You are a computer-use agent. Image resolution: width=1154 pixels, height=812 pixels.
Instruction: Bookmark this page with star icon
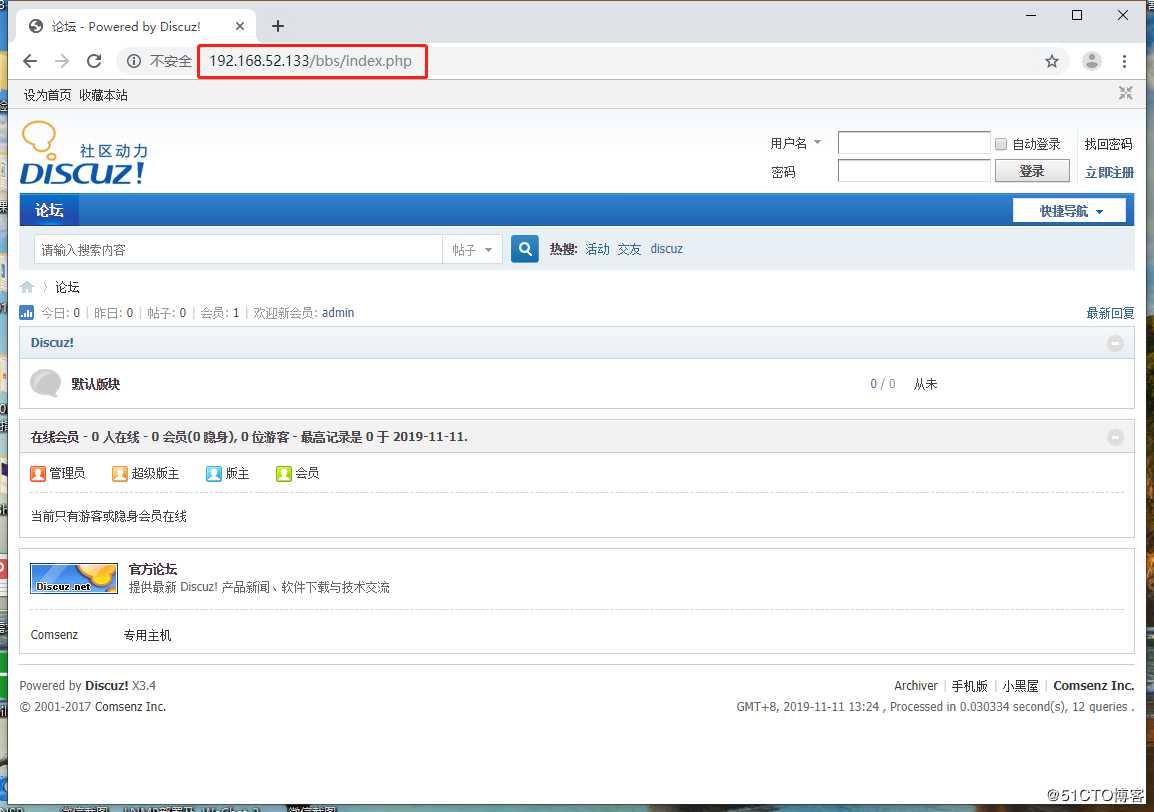tap(1052, 61)
